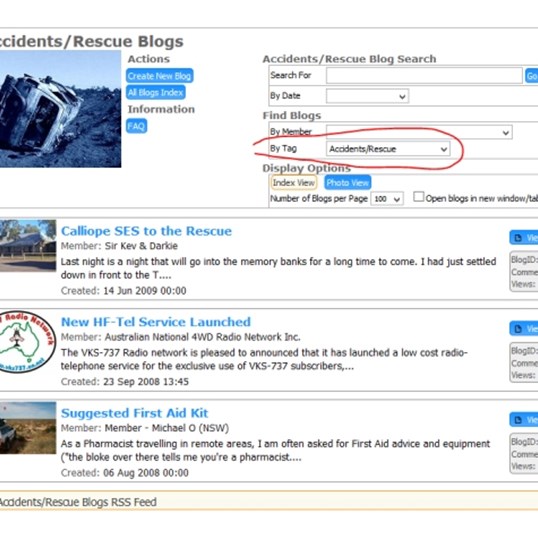Click View button for First Aid Kit blog

click(x=524, y=420)
